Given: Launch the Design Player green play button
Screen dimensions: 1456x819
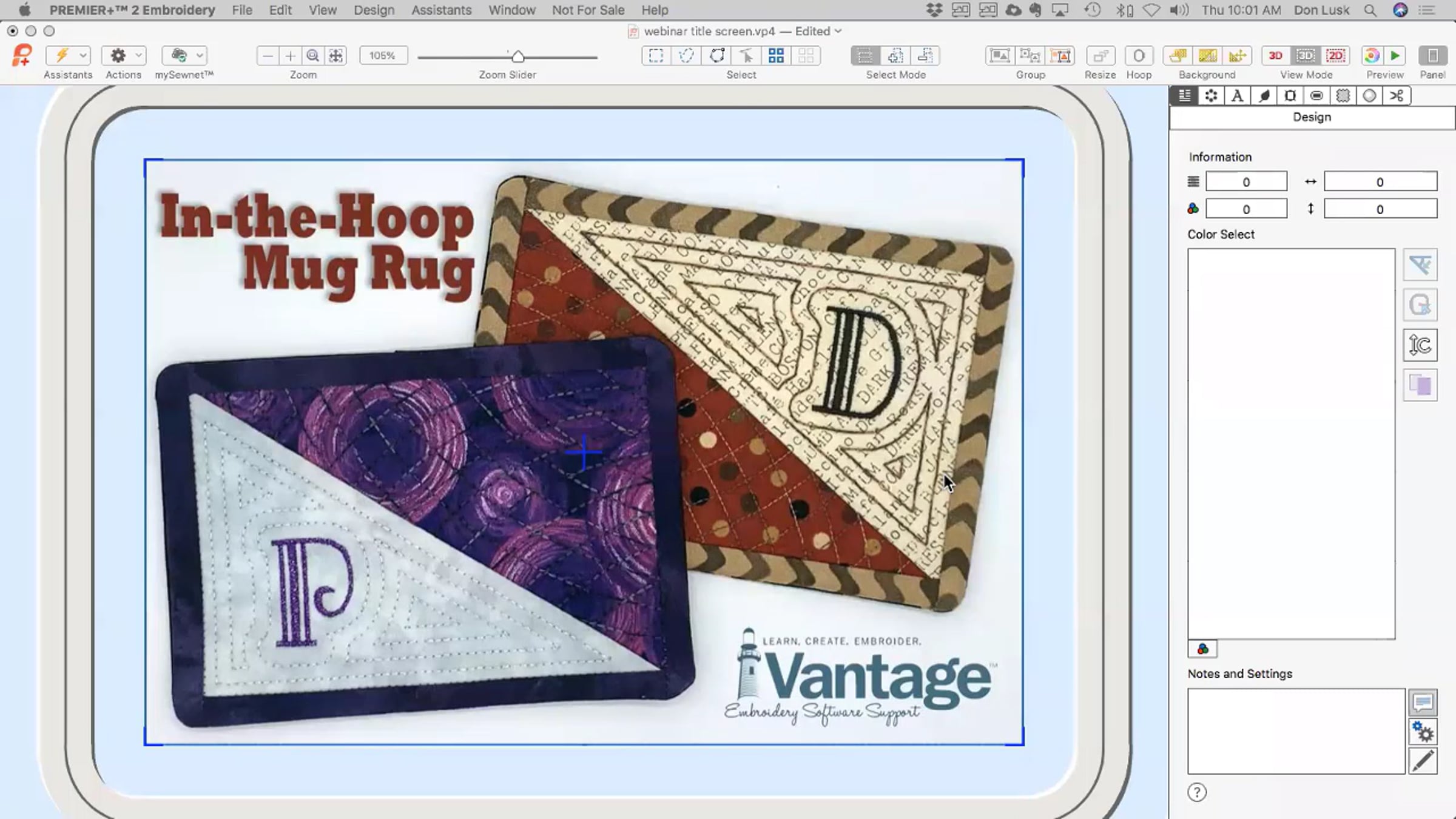Looking at the screenshot, I should [x=1395, y=56].
